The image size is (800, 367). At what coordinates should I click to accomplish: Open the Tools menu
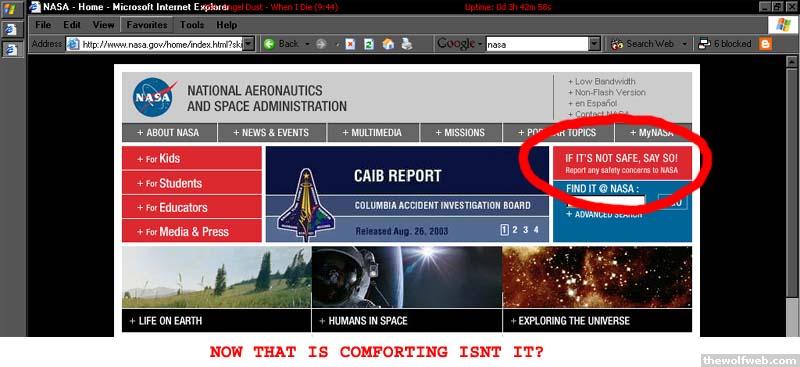[x=192, y=25]
